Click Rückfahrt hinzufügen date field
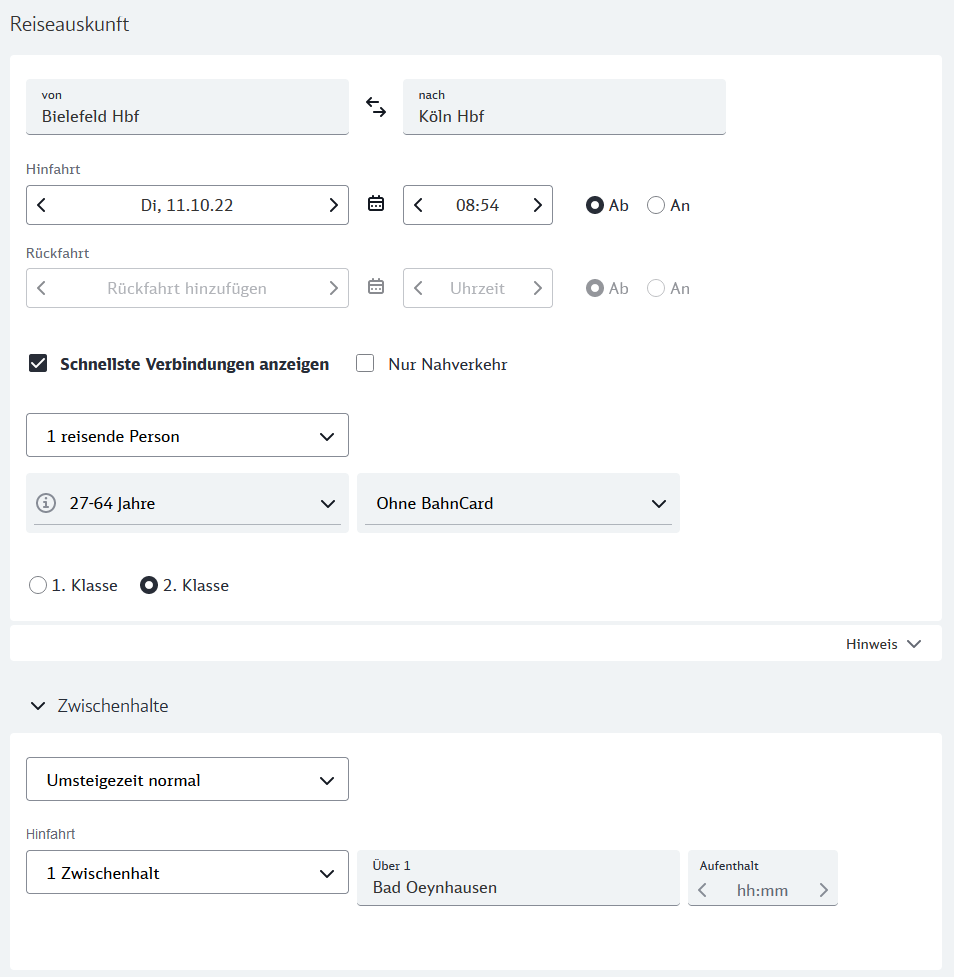This screenshot has width=954, height=977. 187,288
